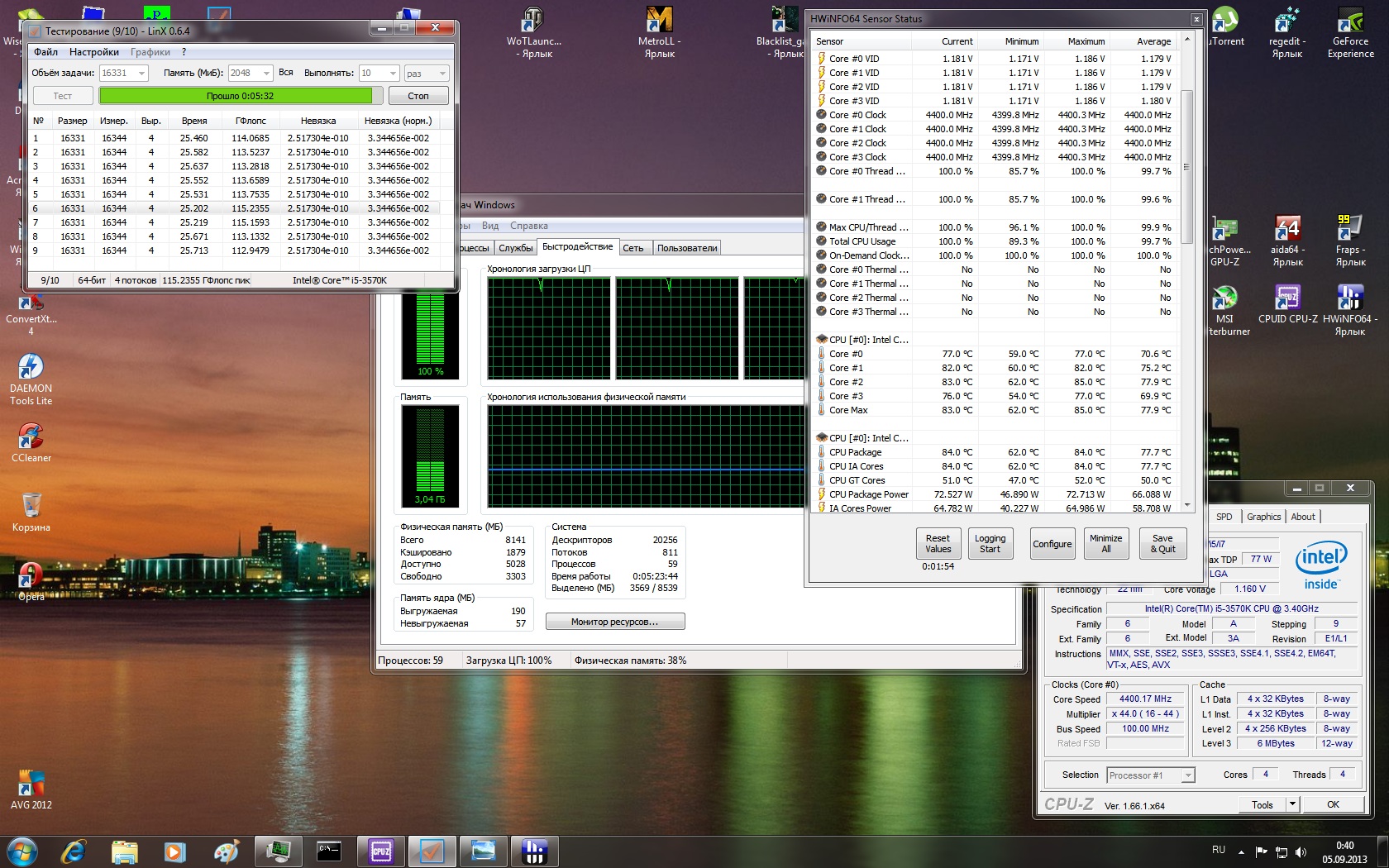Image resolution: width=1389 pixels, height=868 pixels.
Task: Select the uTorrent desktop icon
Action: (1225, 27)
